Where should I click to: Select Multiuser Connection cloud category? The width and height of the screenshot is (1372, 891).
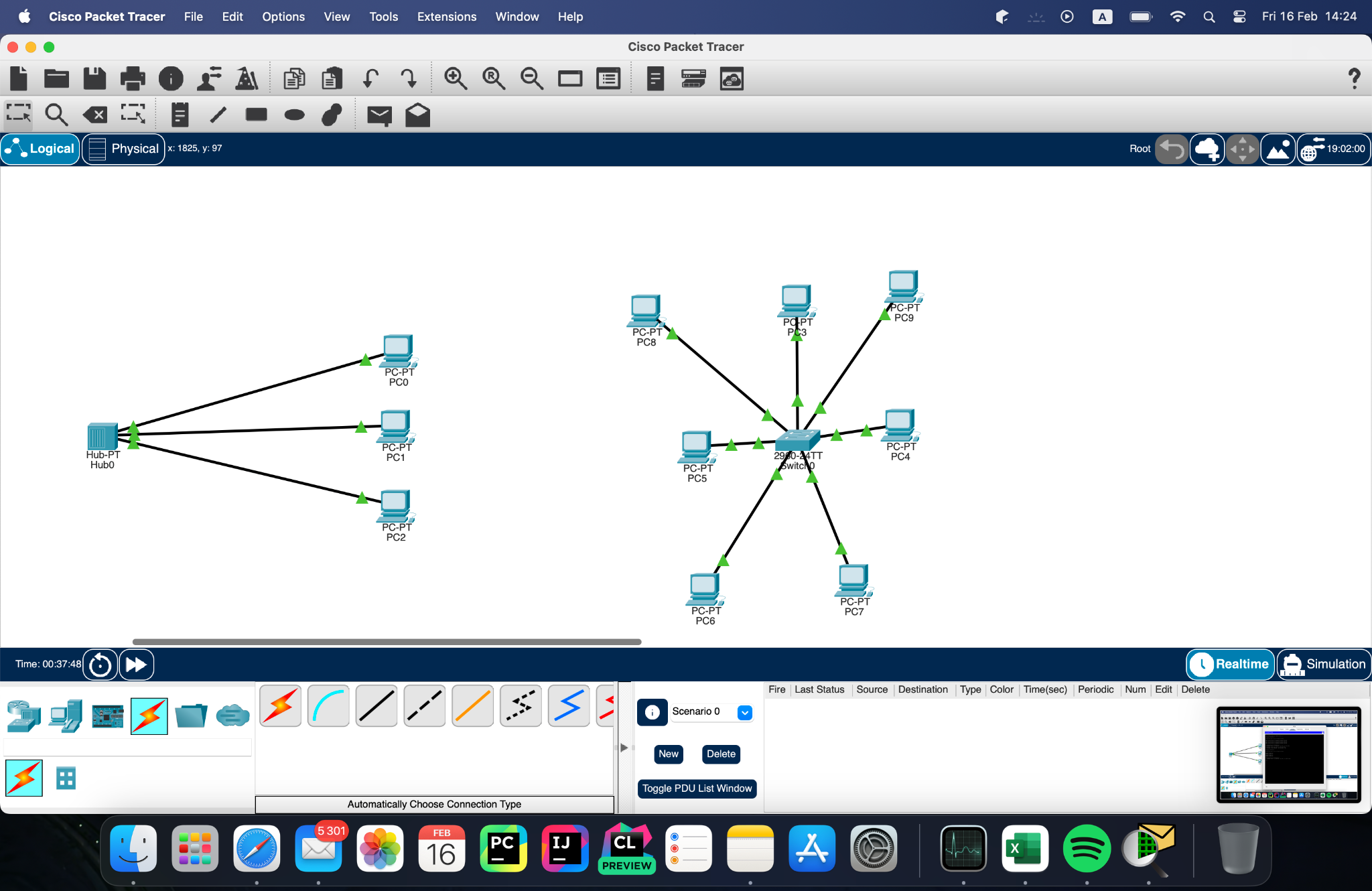tap(232, 715)
